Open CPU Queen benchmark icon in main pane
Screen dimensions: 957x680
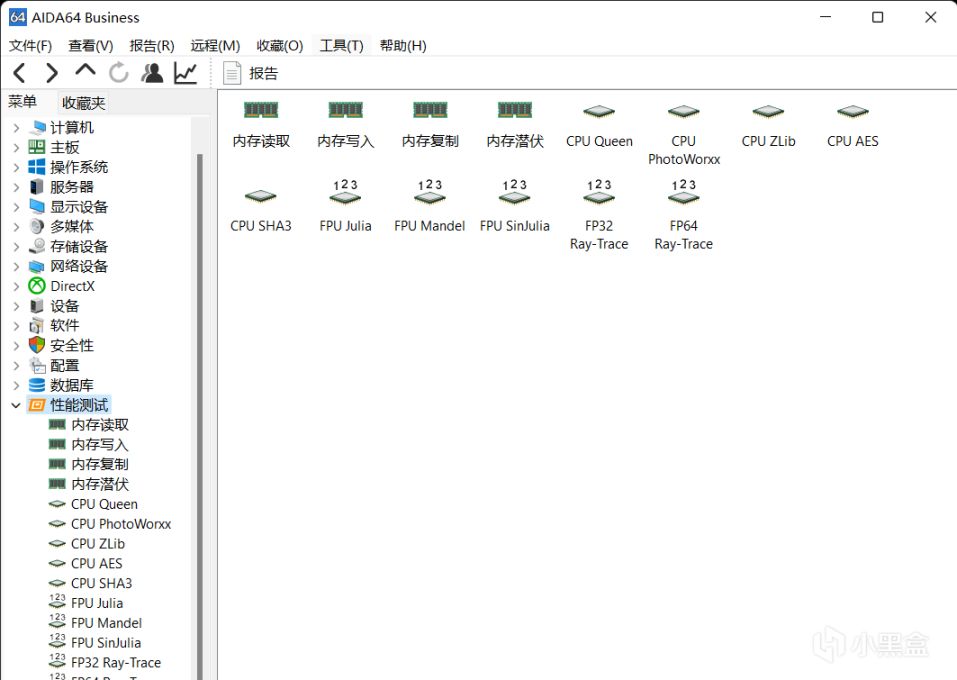point(599,112)
